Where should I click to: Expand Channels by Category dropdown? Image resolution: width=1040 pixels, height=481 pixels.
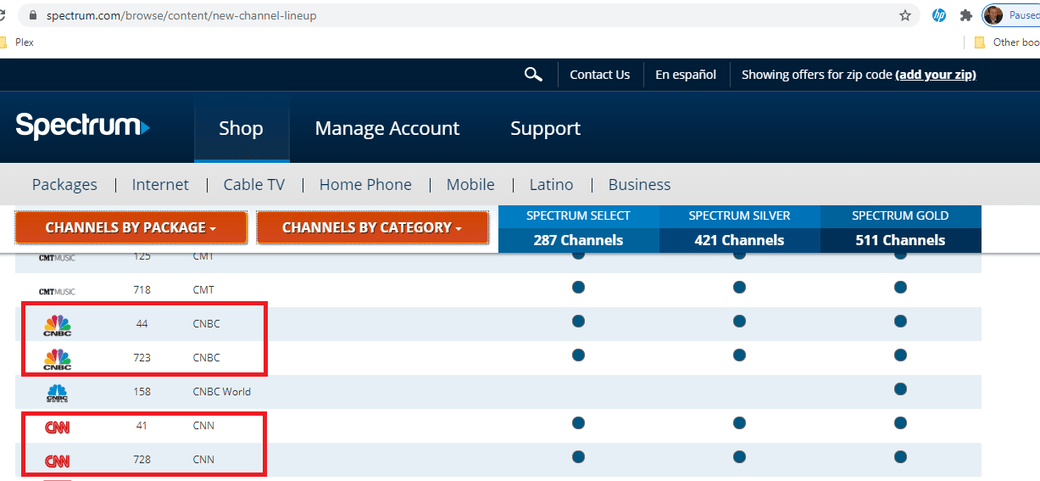[x=372, y=228]
